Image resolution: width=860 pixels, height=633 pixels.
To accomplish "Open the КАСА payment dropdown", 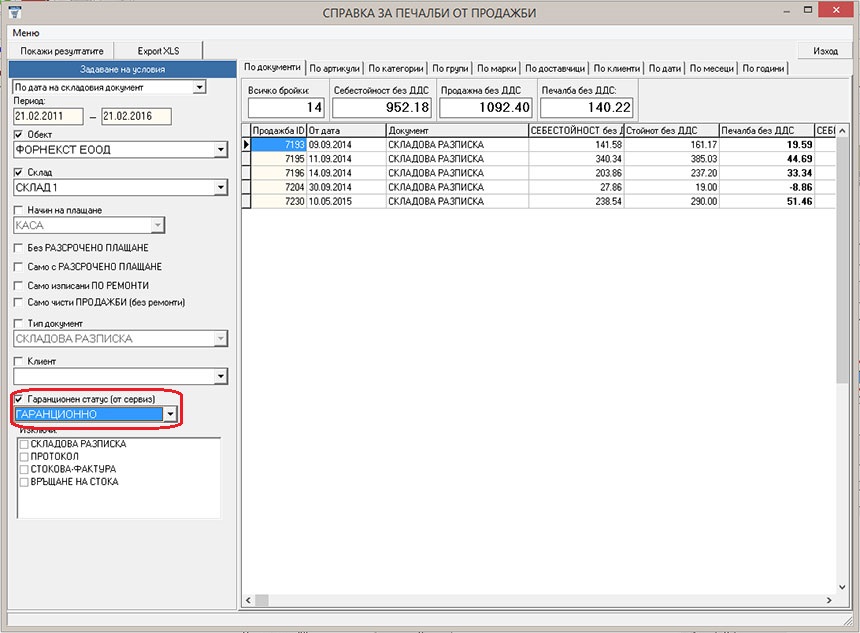I will click(x=157, y=225).
